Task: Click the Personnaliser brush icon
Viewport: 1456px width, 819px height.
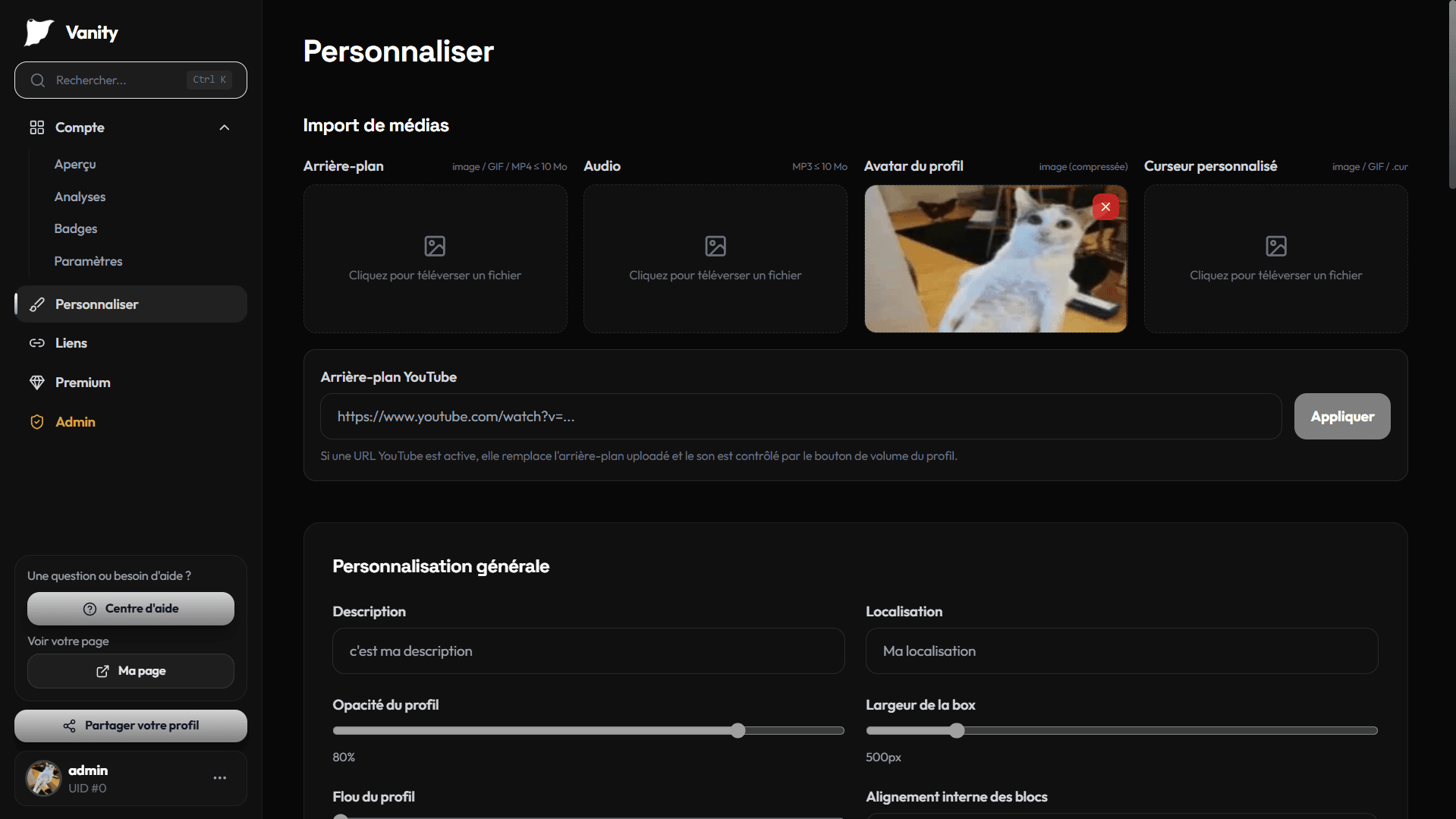Action: click(36, 304)
